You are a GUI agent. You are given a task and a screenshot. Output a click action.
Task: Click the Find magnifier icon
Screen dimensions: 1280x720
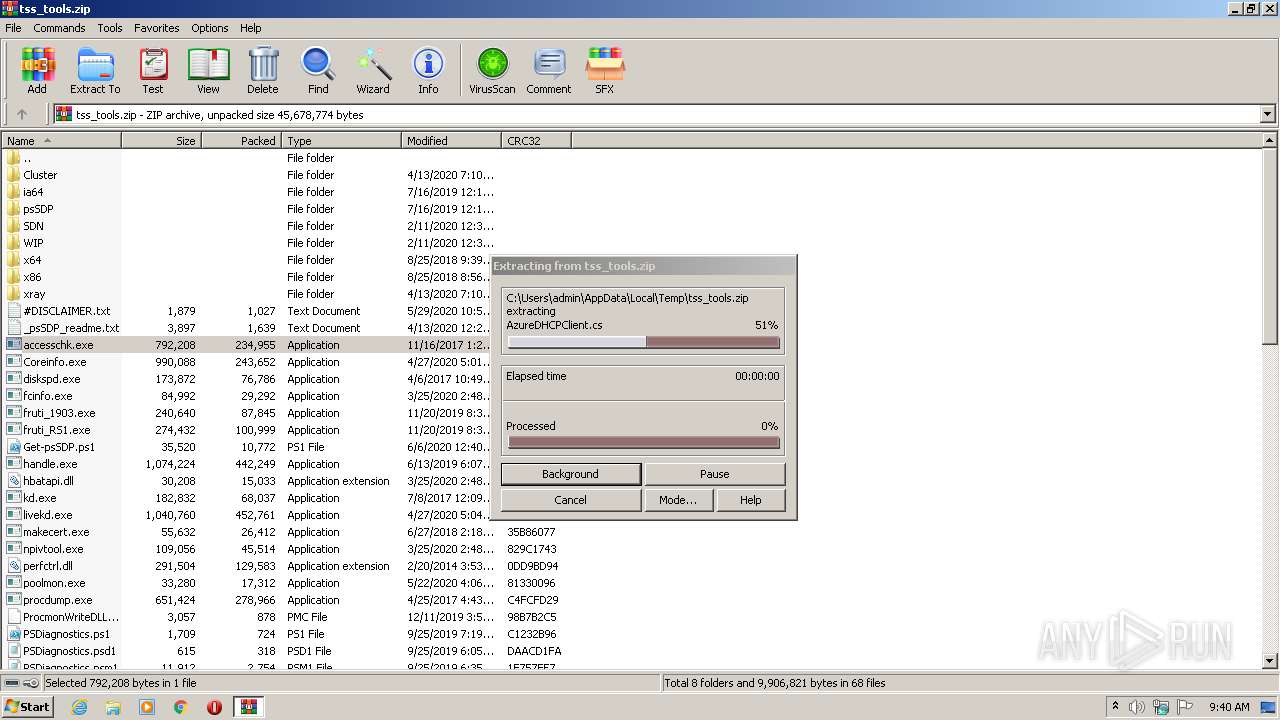(x=318, y=71)
